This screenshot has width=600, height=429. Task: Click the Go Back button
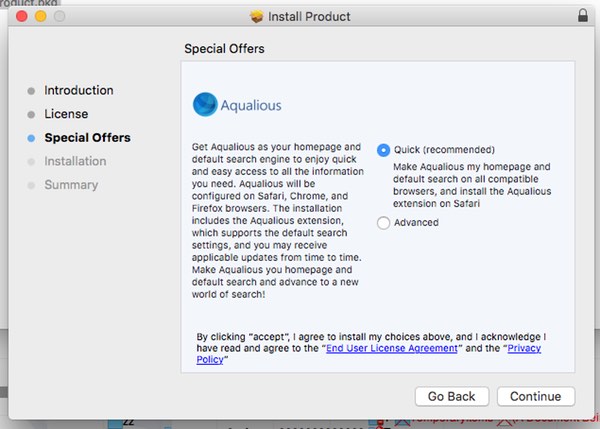[452, 396]
